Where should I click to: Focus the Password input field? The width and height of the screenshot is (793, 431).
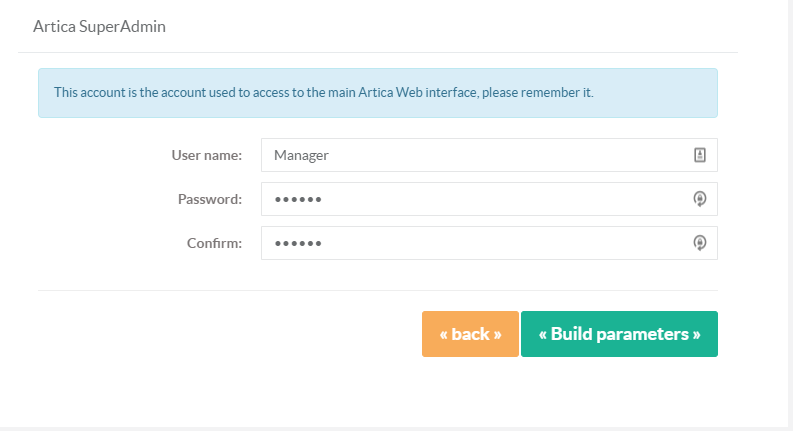pyautogui.click(x=489, y=199)
